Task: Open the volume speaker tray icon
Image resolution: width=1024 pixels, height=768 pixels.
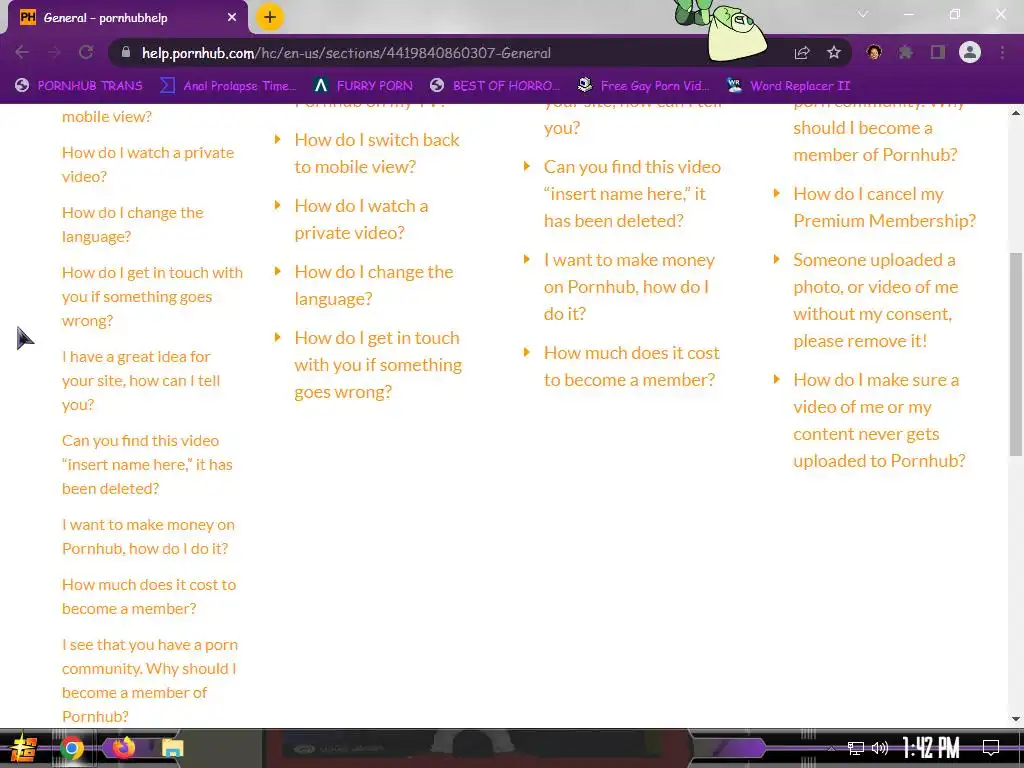Action: pyautogui.click(x=880, y=748)
